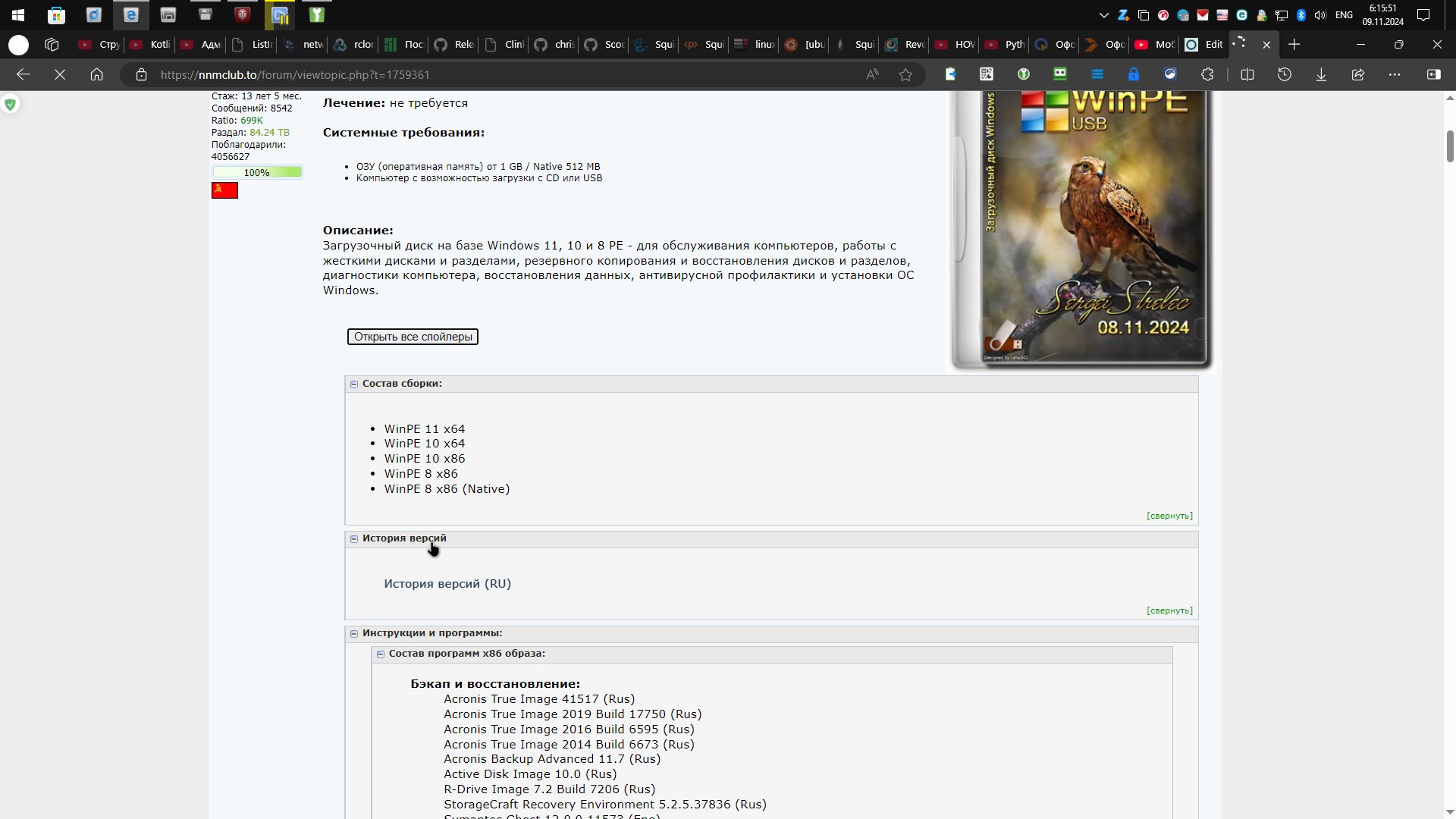Activate Read Aloud in address bar
This screenshot has height=819, width=1456.
872,74
